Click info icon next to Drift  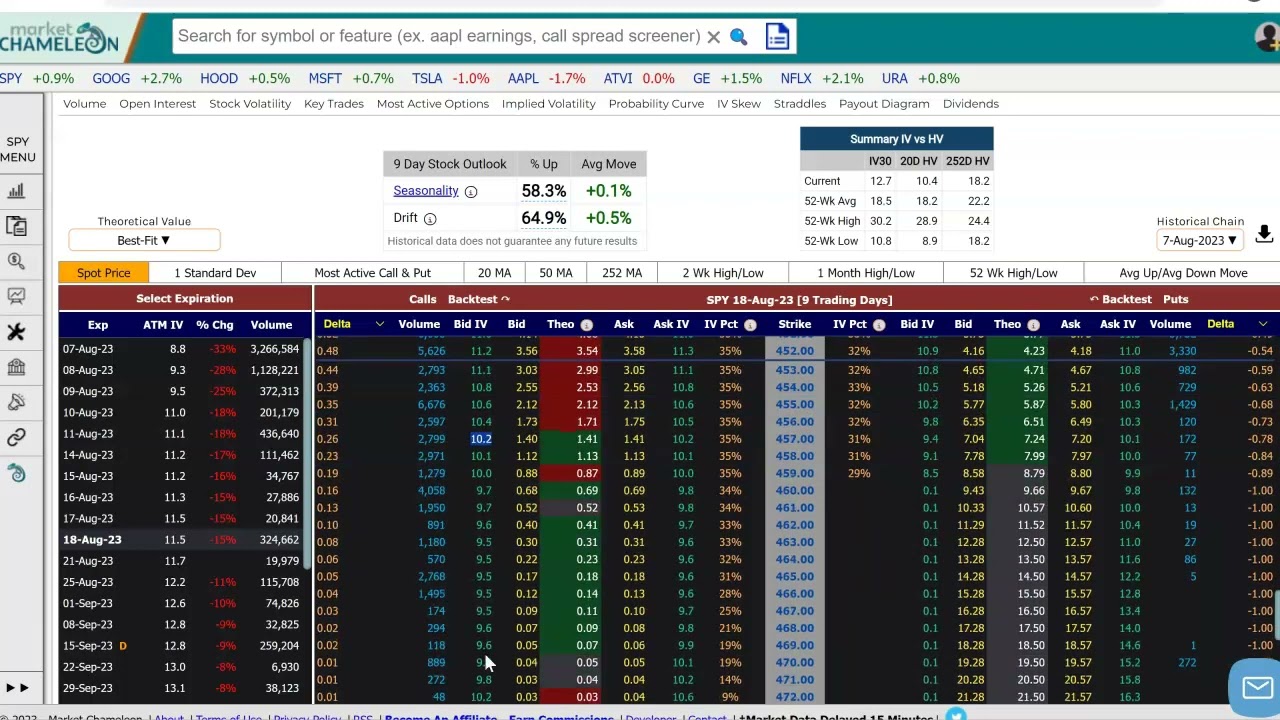click(x=430, y=218)
